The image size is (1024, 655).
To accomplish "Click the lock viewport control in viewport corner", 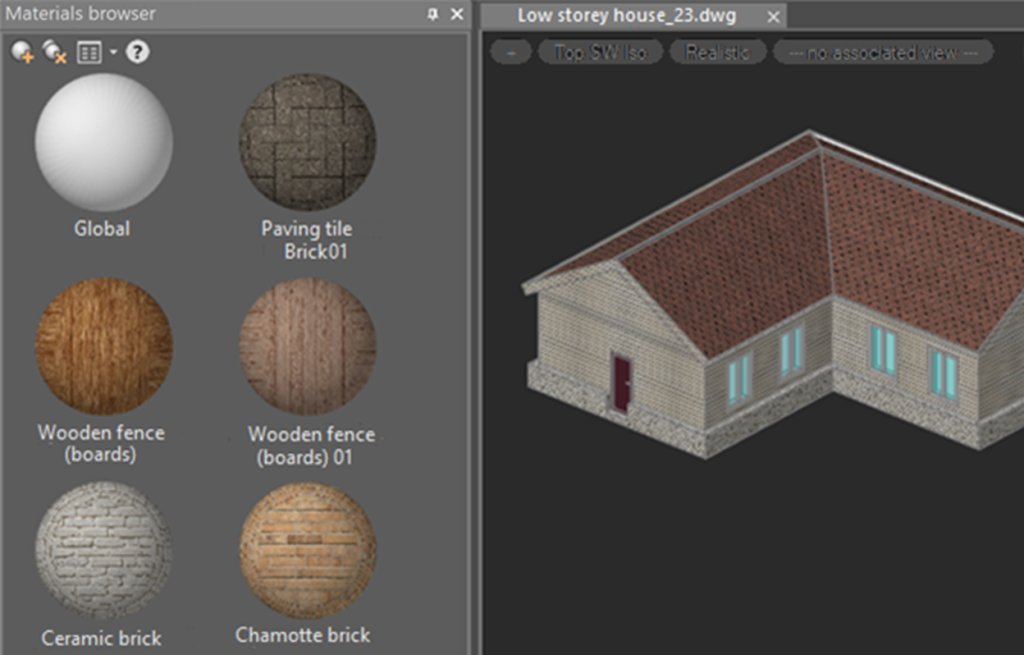I will 510,51.
